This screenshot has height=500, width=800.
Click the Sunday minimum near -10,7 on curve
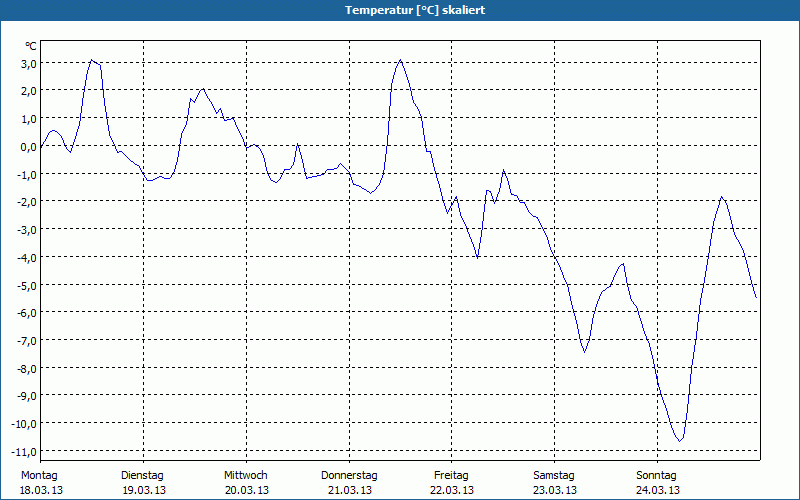click(x=679, y=441)
